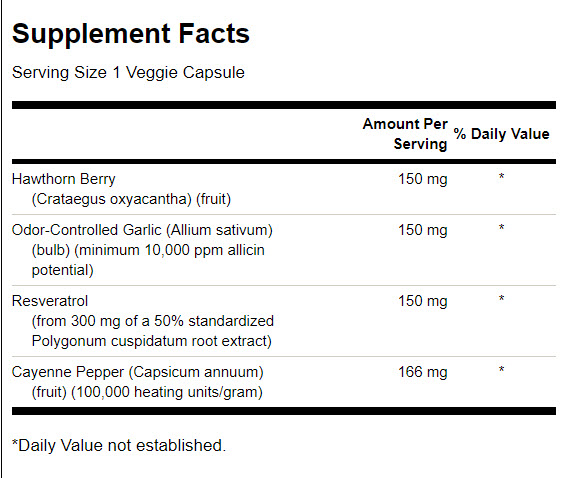The height and width of the screenshot is (478, 563).
Task: Click the minimum 10,000 ppm allicin text
Action: [x=169, y=250]
